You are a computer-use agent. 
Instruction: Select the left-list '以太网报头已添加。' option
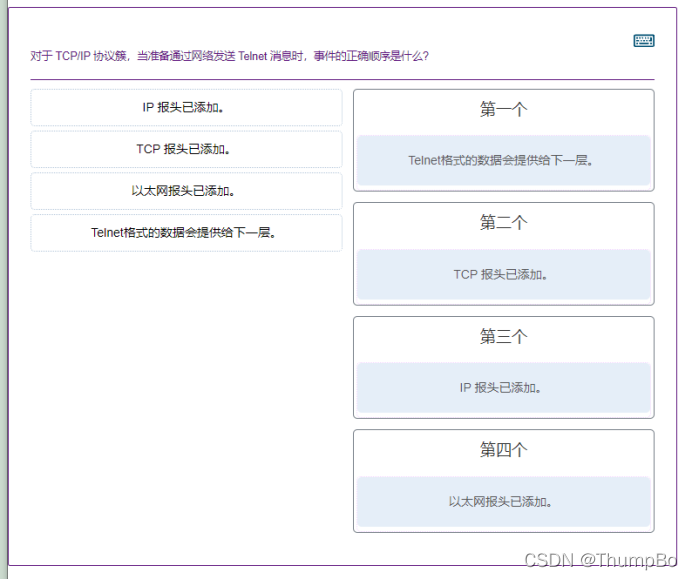tap(186, 191)
